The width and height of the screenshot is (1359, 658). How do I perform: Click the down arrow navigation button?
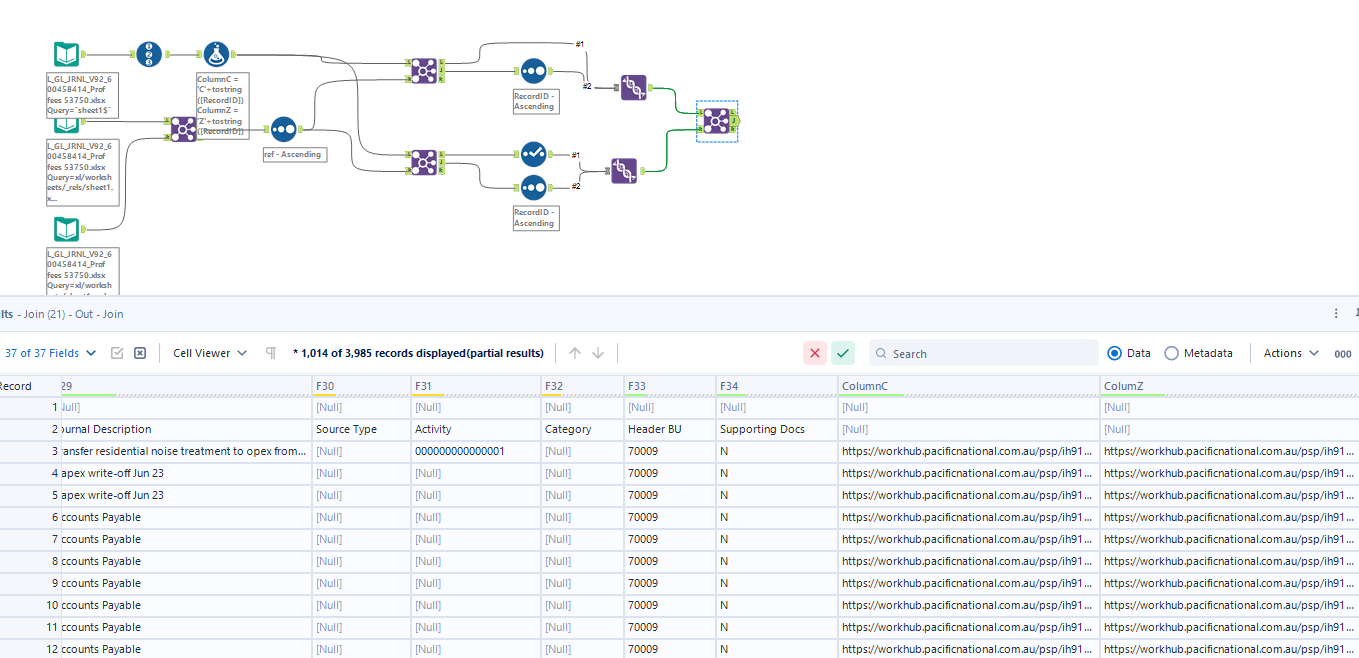[x=596, y=352]
